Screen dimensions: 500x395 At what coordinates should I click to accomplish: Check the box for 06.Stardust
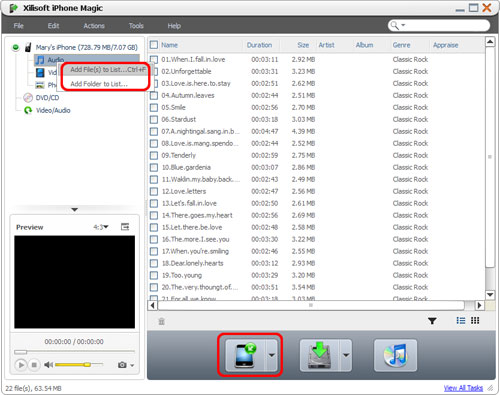pyautogui.click(x=154, y=120)
